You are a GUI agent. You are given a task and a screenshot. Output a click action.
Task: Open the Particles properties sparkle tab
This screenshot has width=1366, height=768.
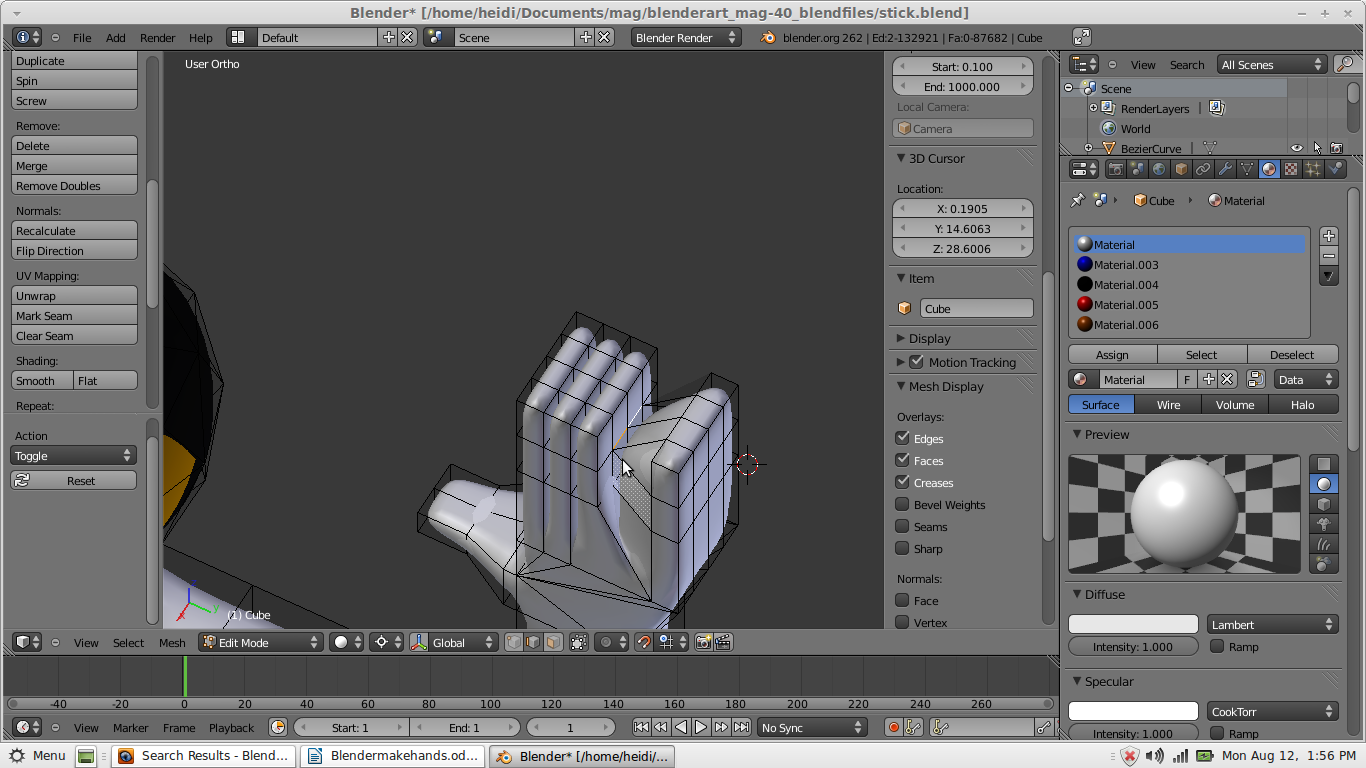tap(1313, 169)
